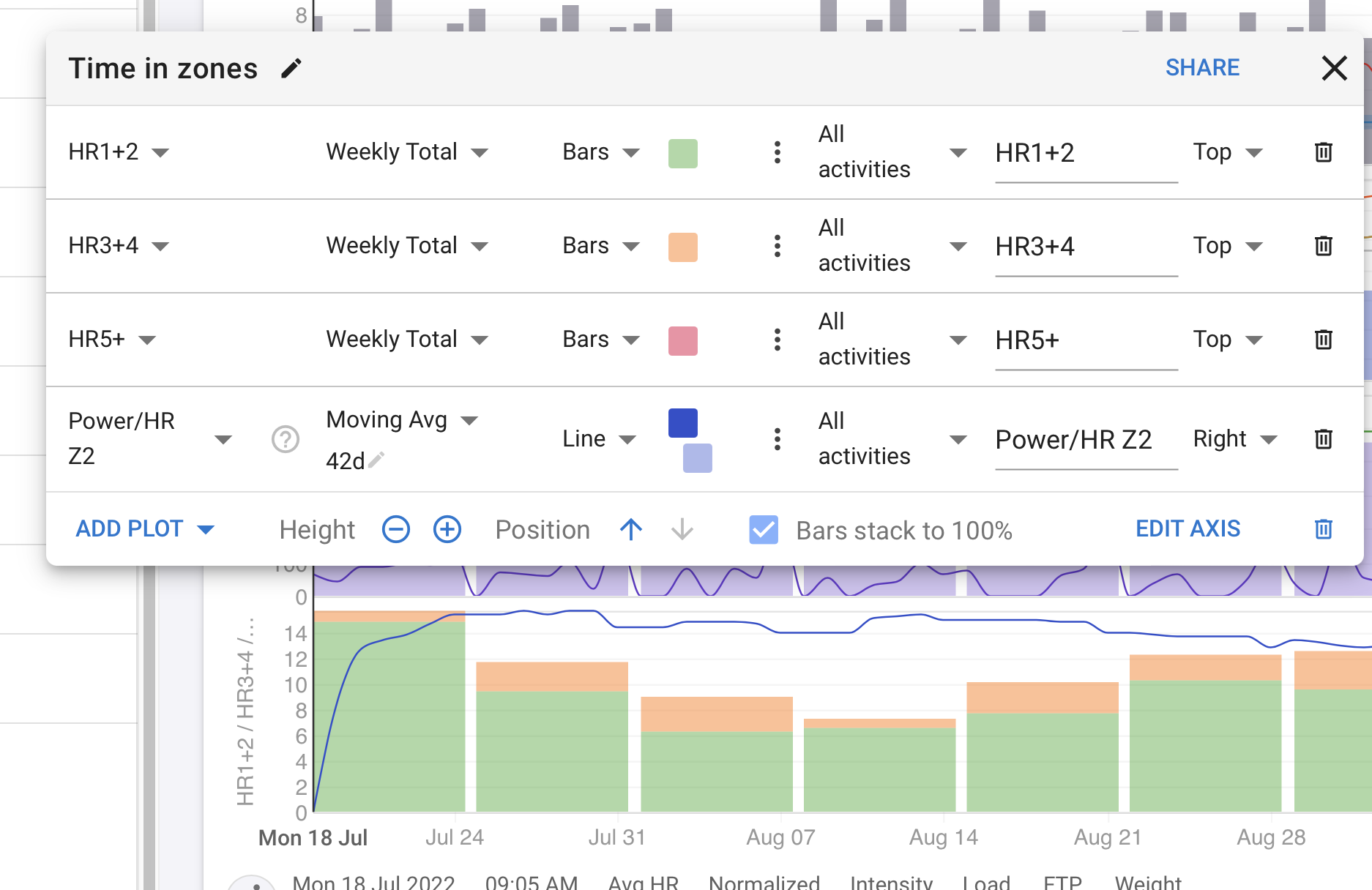Select the dark blue Power/HR color swatch

coord(683,423)
